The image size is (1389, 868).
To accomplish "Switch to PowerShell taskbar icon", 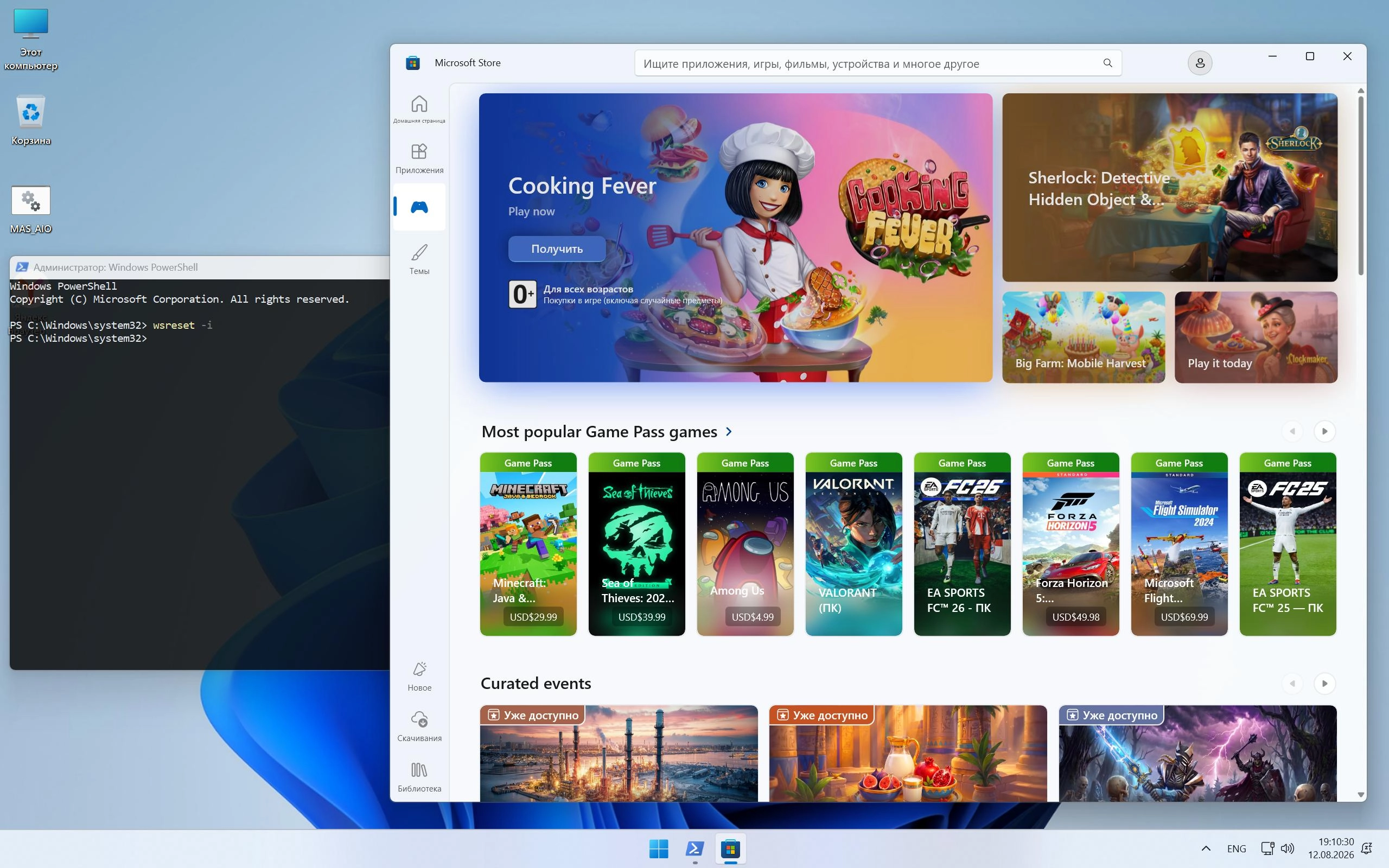I will [x=694, y=848].
